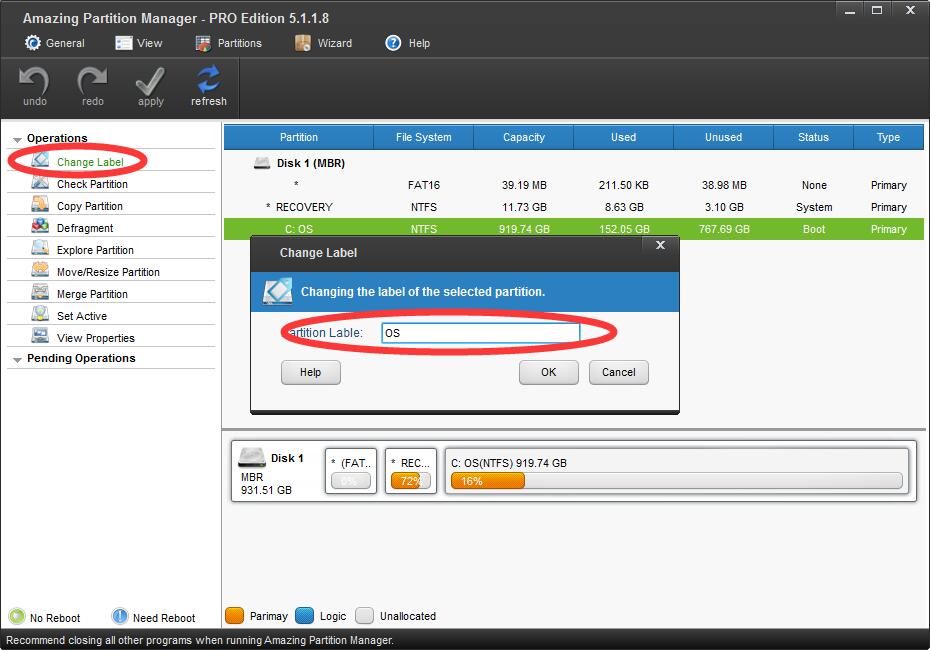Click the orange Primary legend swatch
Screen dimensions: 930x650
pos(235,616)
